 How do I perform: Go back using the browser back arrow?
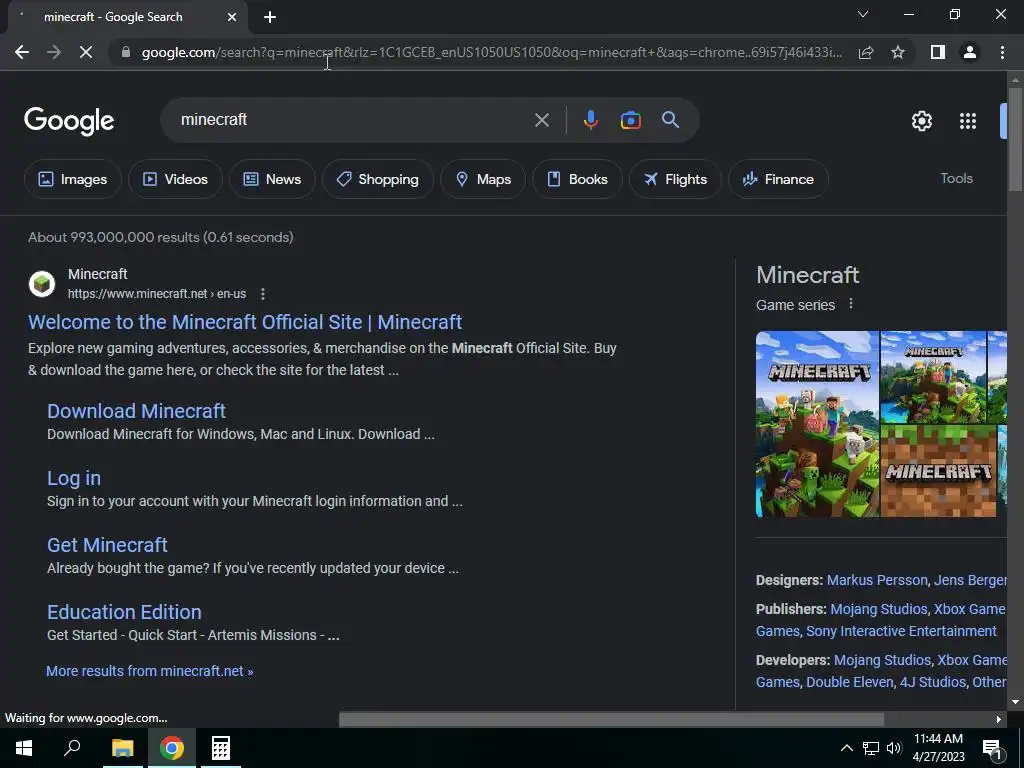click(x=22, y=52)
